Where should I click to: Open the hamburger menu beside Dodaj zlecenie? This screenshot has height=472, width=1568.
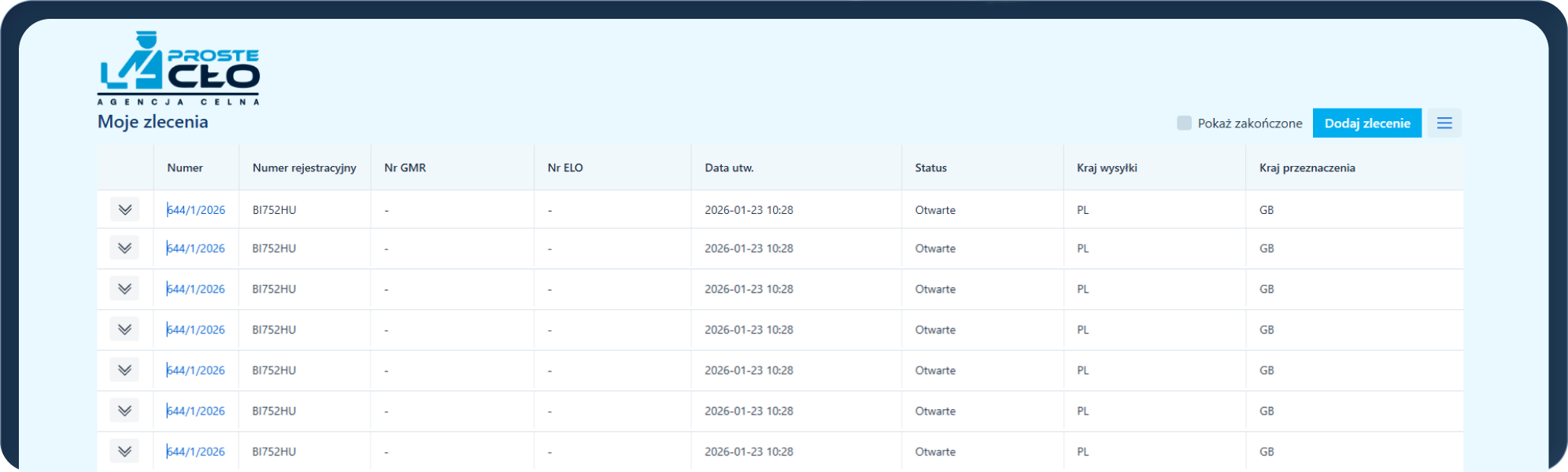click(x=1444, y=124)
